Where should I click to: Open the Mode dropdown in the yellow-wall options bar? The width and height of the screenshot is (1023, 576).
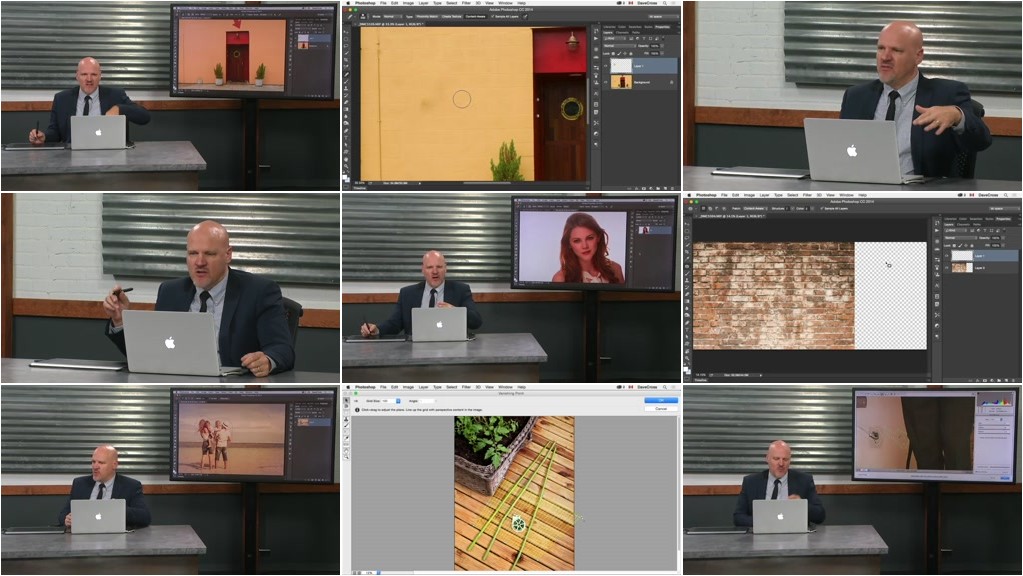[x=393, y=16]
